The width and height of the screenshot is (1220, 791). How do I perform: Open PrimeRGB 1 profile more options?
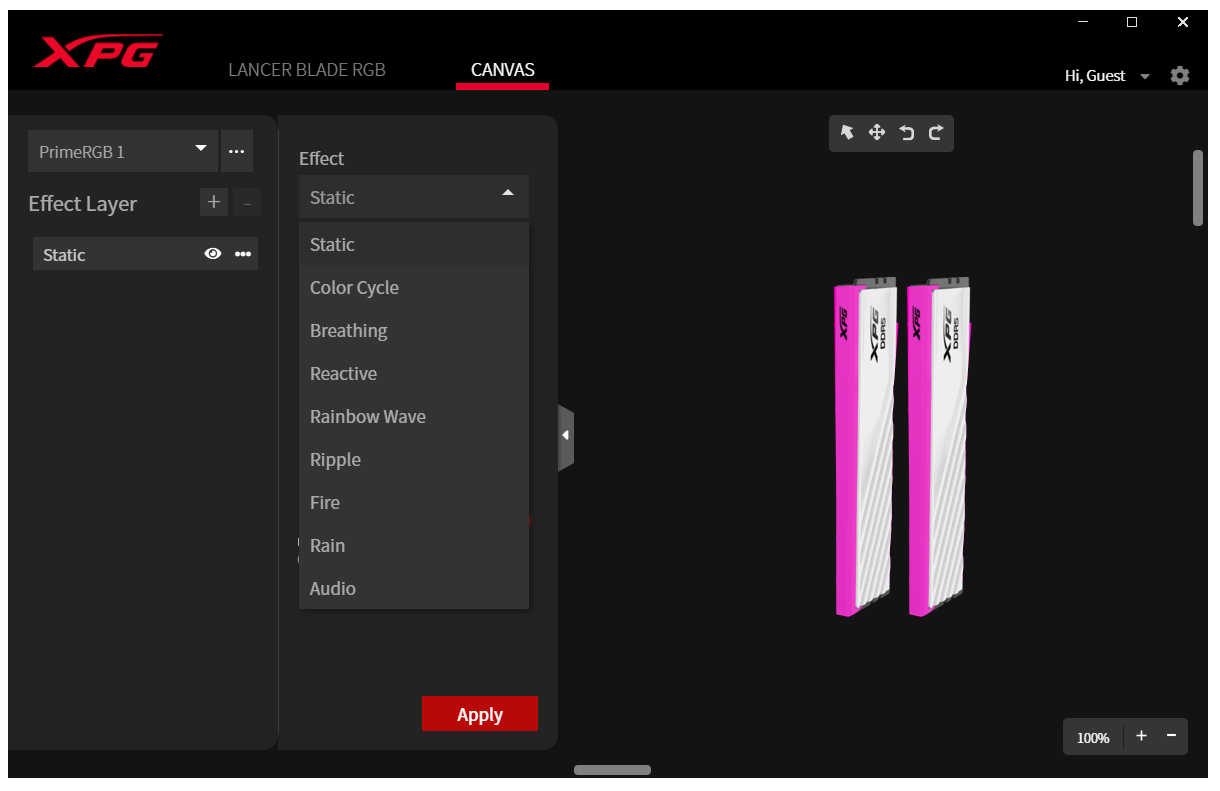pos(237,152)
